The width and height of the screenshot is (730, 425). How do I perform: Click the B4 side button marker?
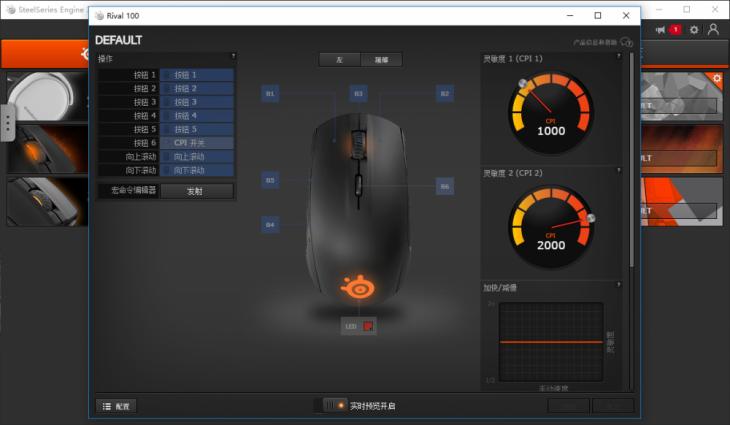pyautogui.click(x=270, y=225)
